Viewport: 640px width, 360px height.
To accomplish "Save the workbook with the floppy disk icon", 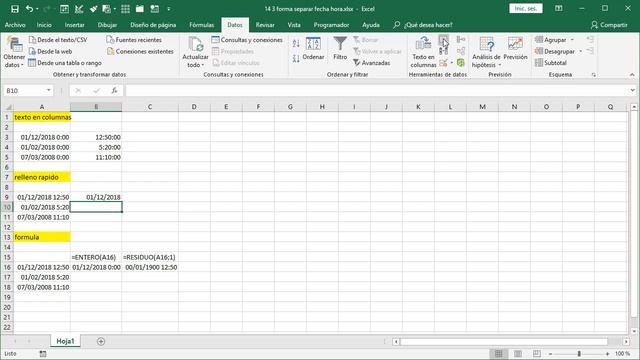I will coord(15,9).
